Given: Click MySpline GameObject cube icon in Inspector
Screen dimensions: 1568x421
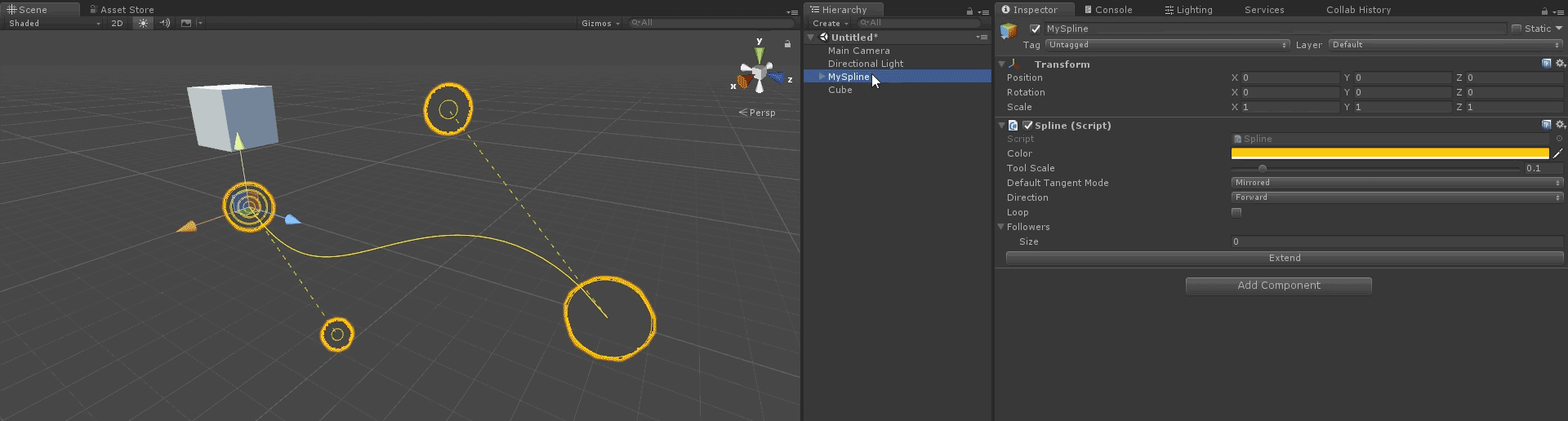Looking at the screenshot, I should (1009, 31).
